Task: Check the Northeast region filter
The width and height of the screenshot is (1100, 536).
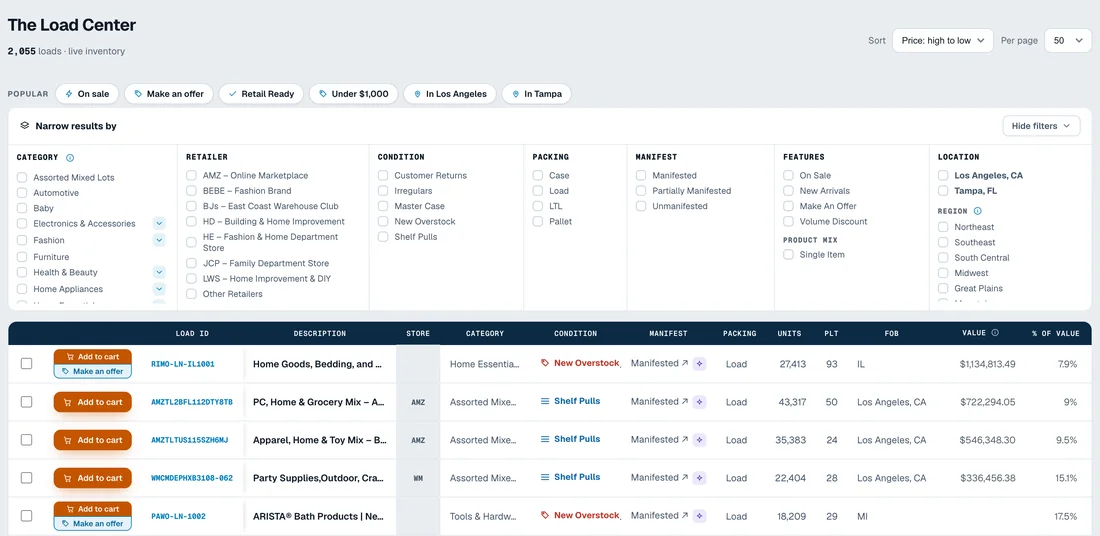Action: 944,227
